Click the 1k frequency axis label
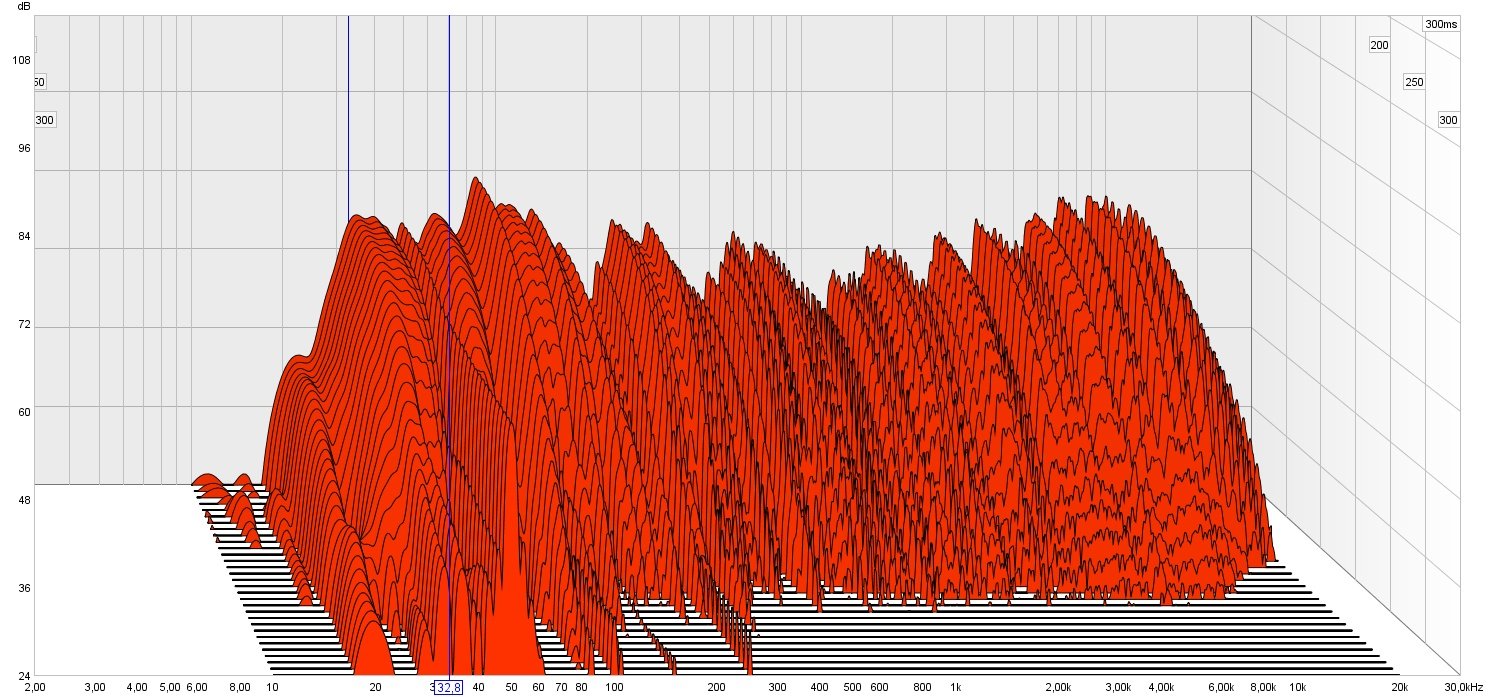This screenshot has height=697, width=1494. click(955, 688)
